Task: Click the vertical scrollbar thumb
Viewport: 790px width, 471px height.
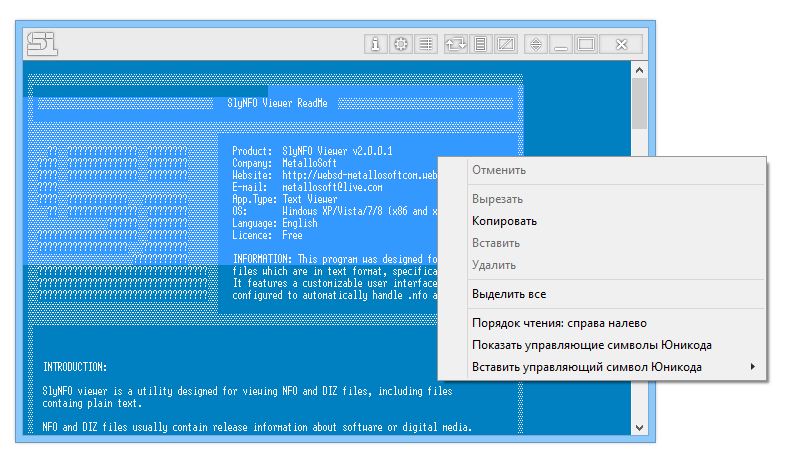Action: pyautogui.click(x=639, y=103)
